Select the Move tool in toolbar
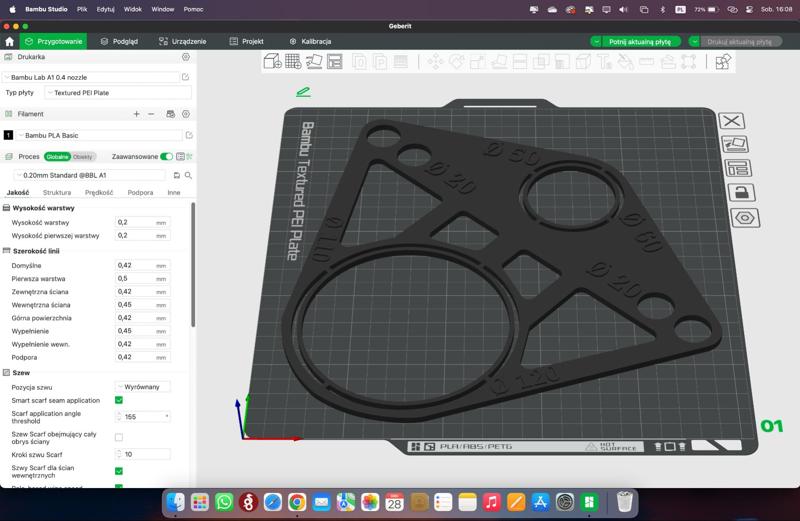 point(435,62)
